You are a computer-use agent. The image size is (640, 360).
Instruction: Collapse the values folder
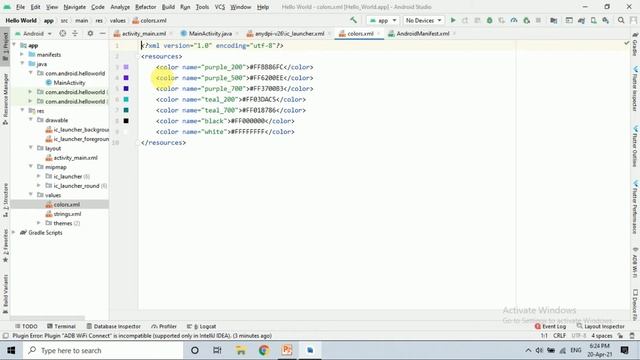point(31,195)
